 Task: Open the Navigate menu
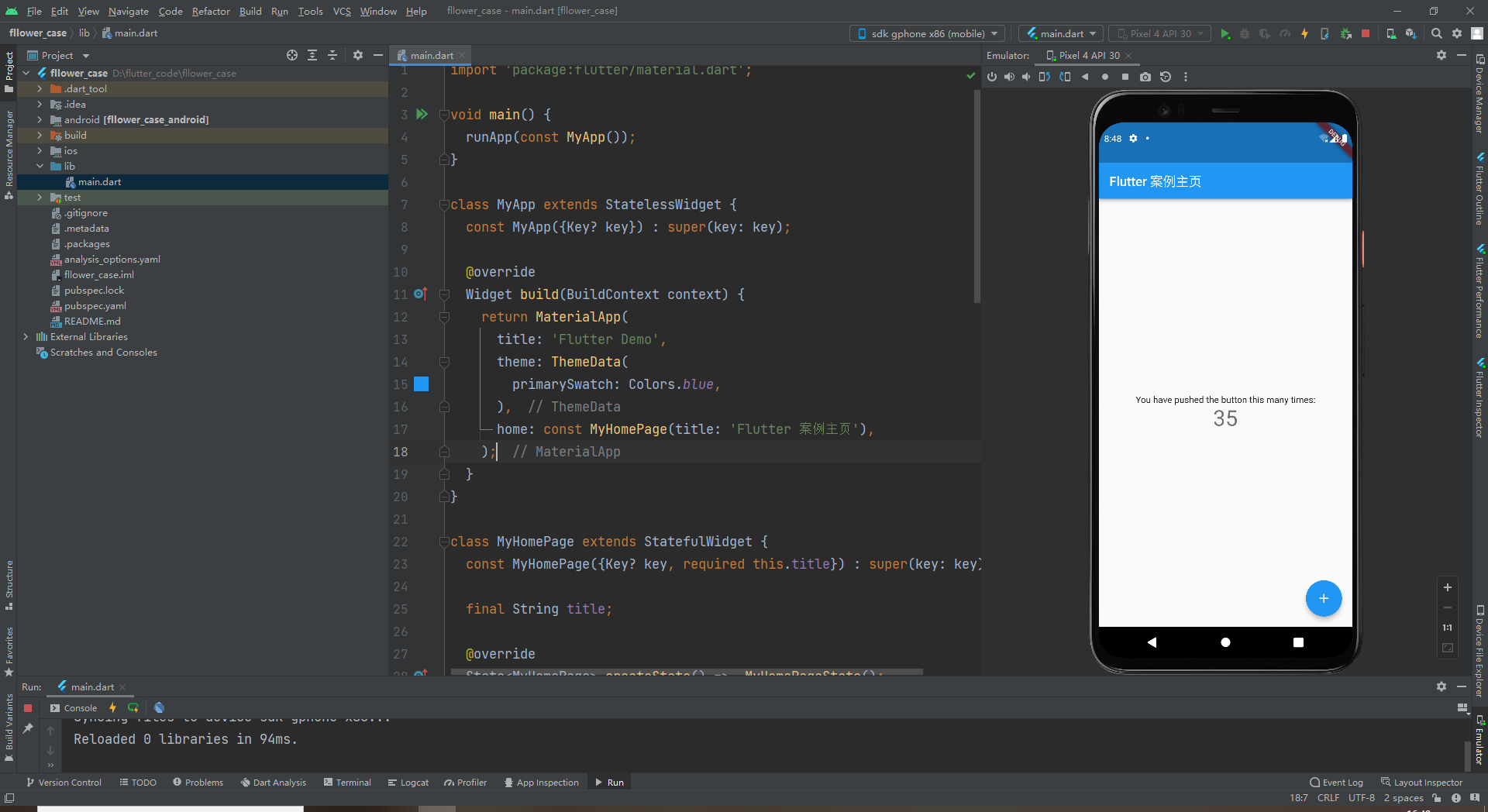(129, 11)
